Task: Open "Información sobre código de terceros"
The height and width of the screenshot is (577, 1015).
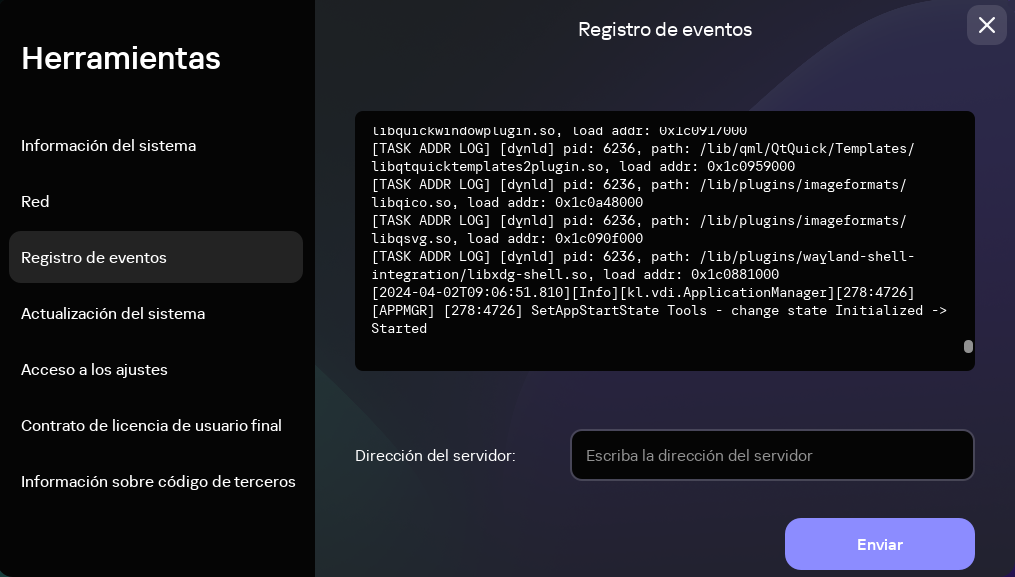Action: [x=158, y=481]
